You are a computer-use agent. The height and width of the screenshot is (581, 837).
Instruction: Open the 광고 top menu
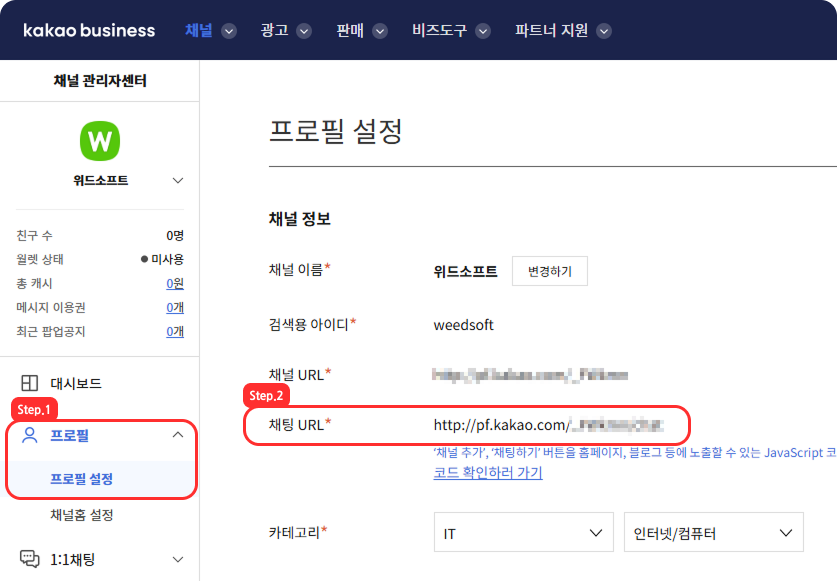(x=274, y=30)
